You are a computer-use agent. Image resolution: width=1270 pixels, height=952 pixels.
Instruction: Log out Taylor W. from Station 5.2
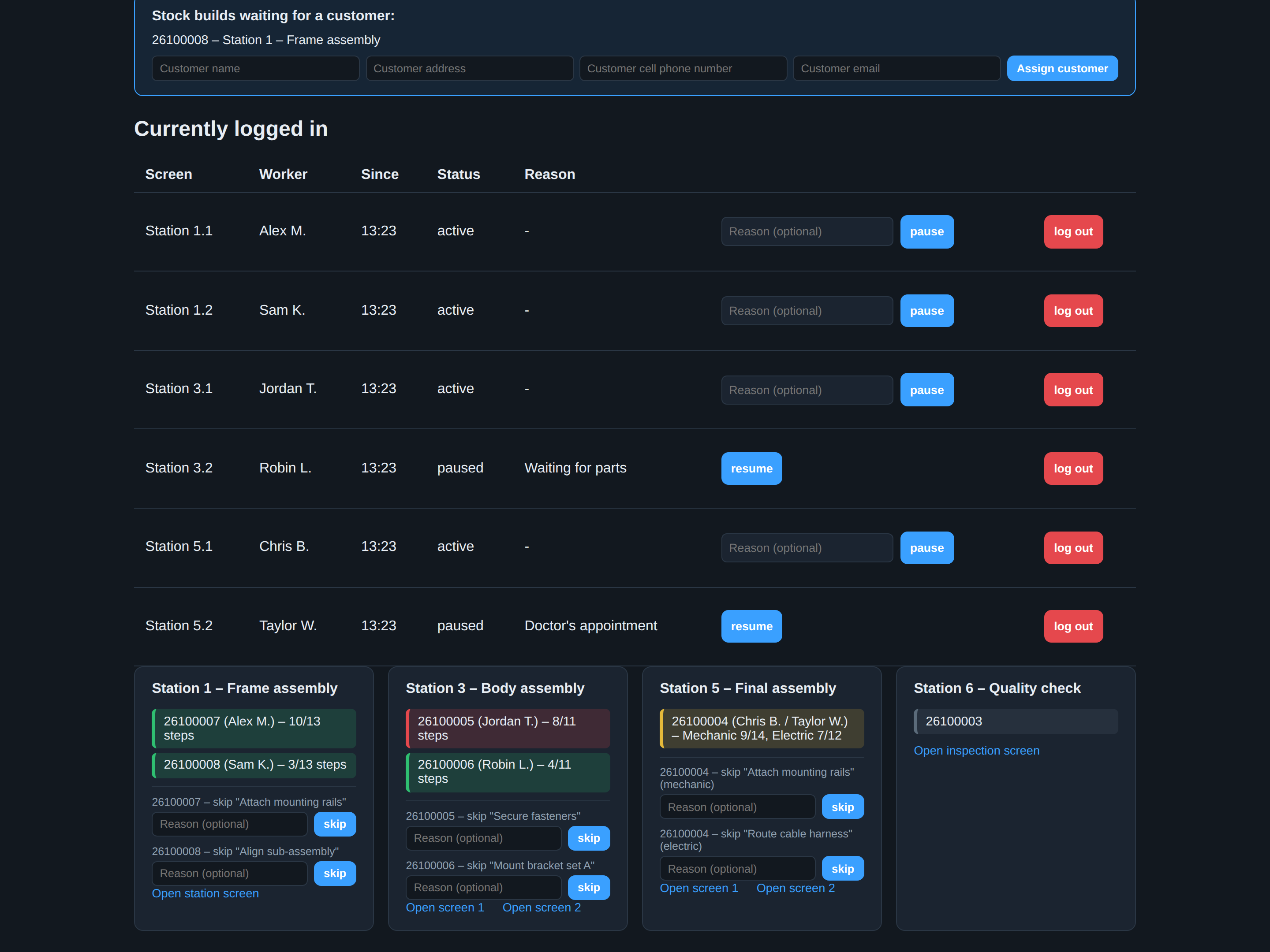pos(1073,627)
